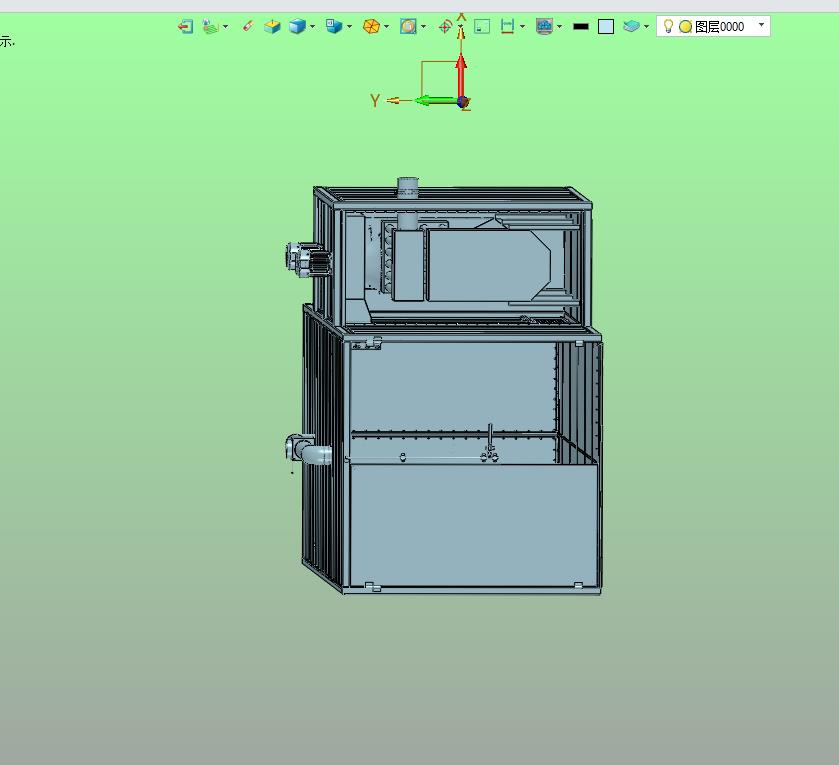The height and width of the screenshot is (765, 839).
Task: Toggle the layer lightbulb visibility icon
Action: coord(668,26)
